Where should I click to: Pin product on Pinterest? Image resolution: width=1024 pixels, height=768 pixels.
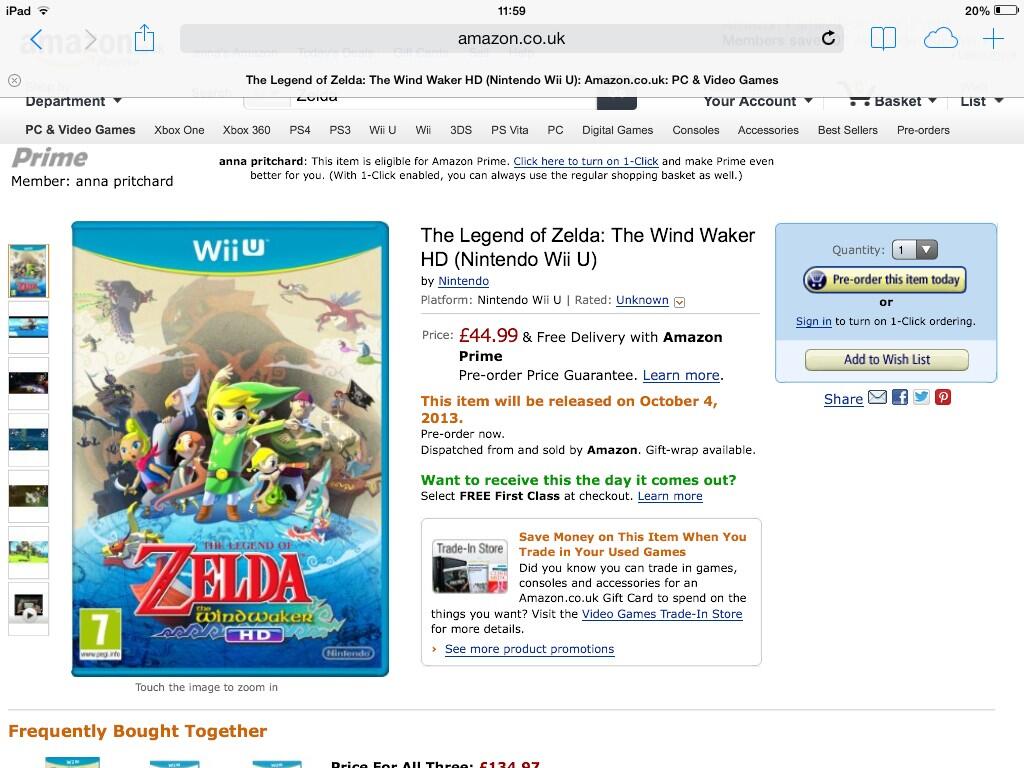(943, 397)
